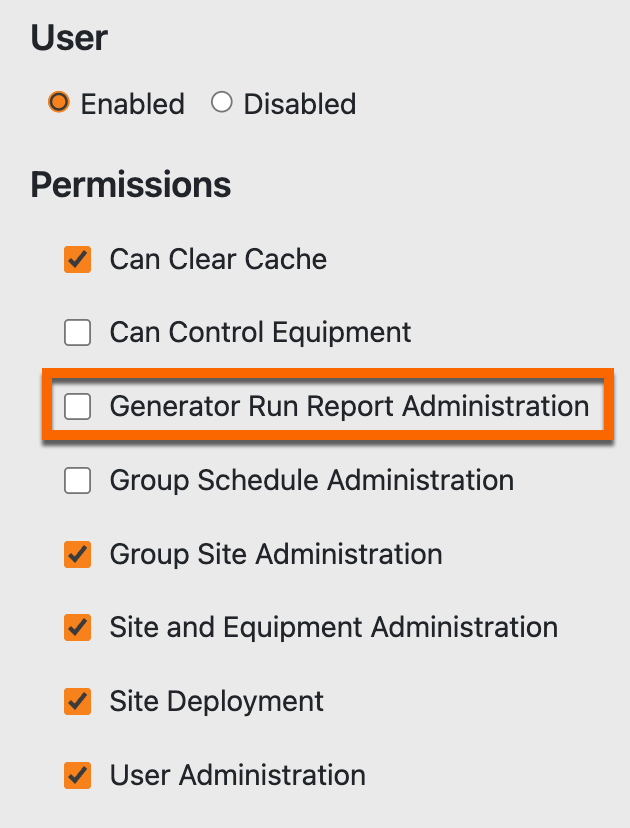Disable Site and Equipment Administration checkbox
The width and height of the screenshot is (630, 828).
77,628
